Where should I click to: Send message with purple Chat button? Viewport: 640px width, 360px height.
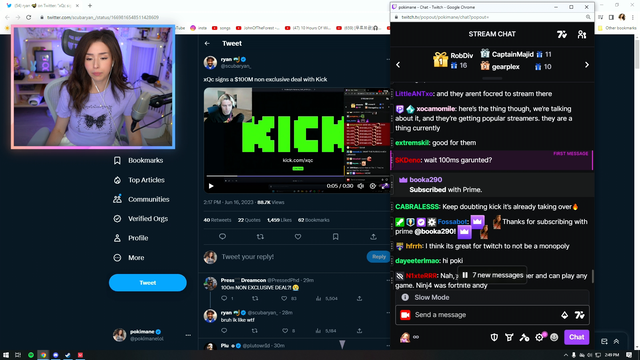(x=576, y=337)
